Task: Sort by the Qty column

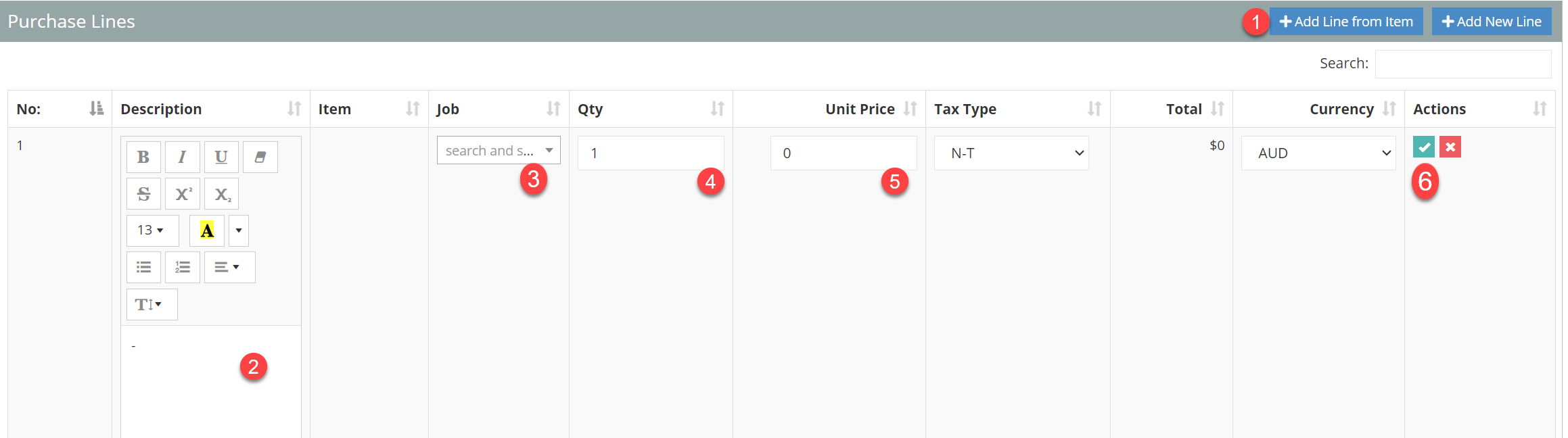Action: (x=651, y=109)
